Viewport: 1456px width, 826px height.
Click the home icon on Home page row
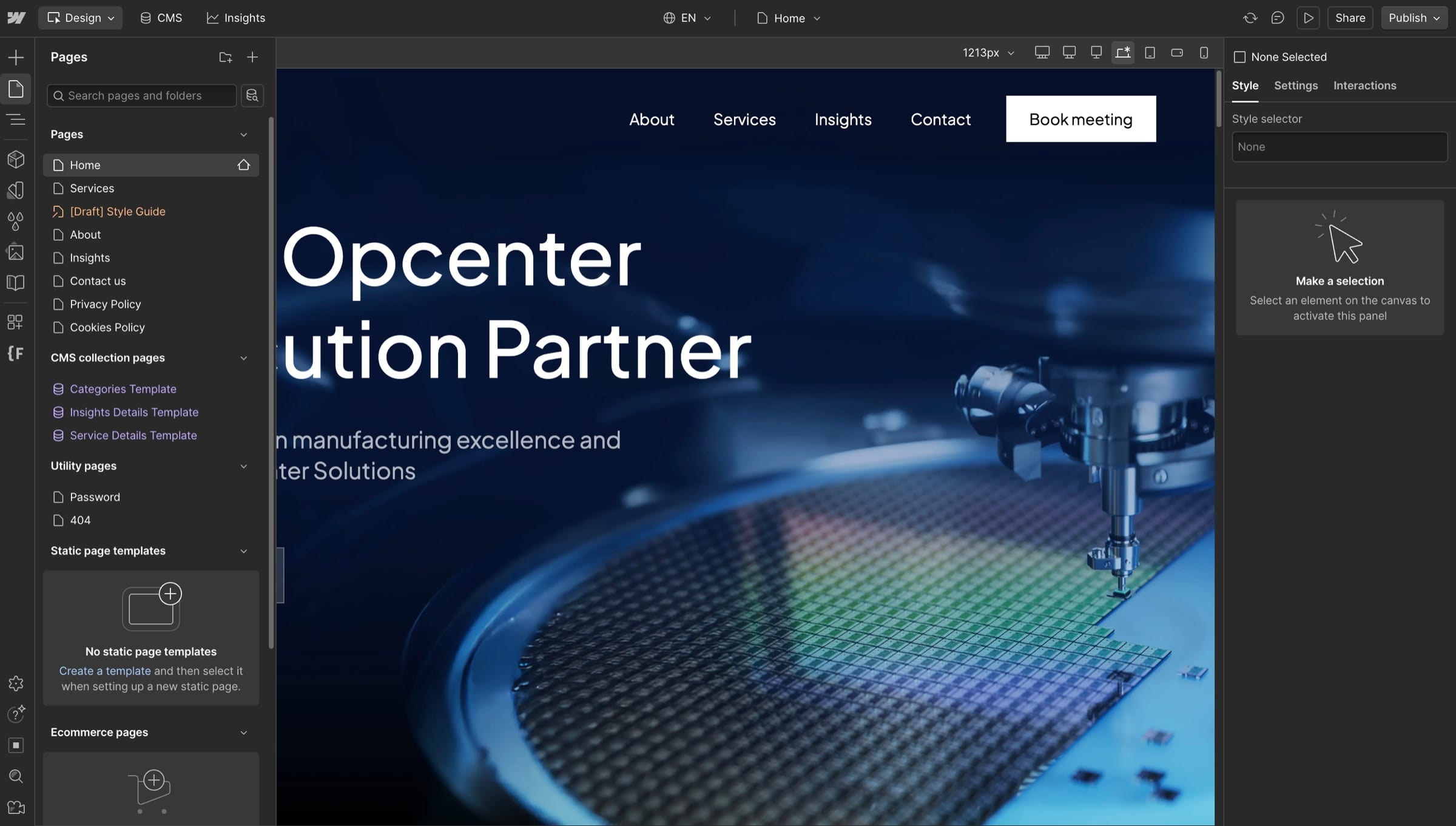244,165
